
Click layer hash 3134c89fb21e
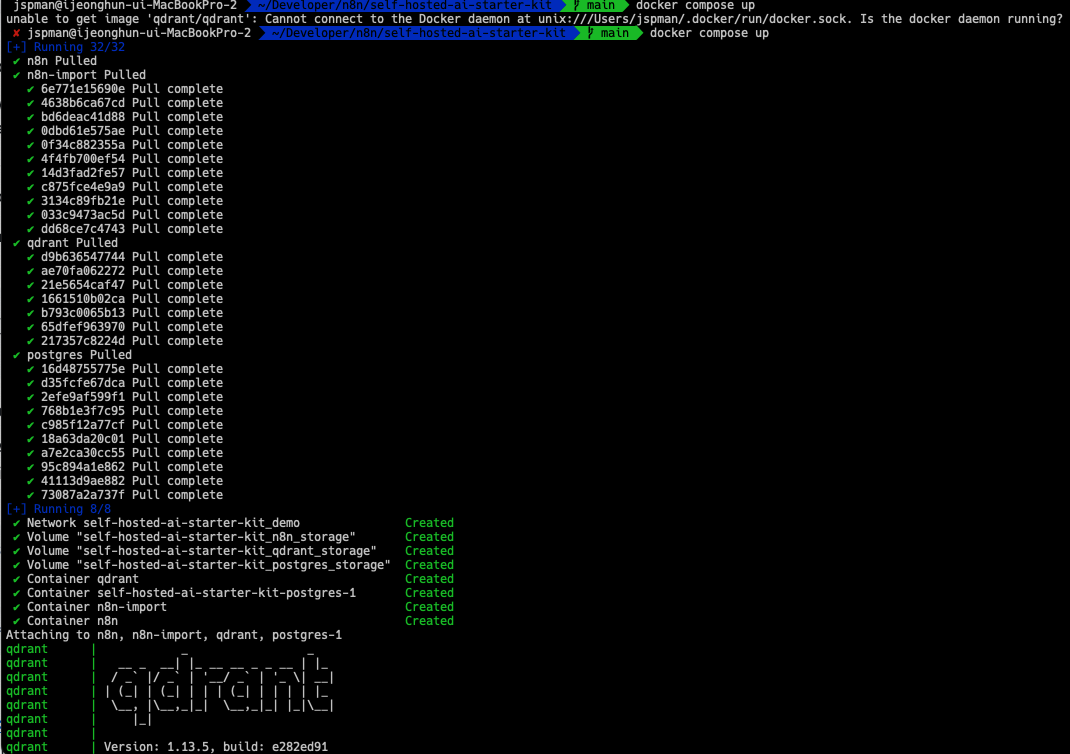tap(83, 201)
